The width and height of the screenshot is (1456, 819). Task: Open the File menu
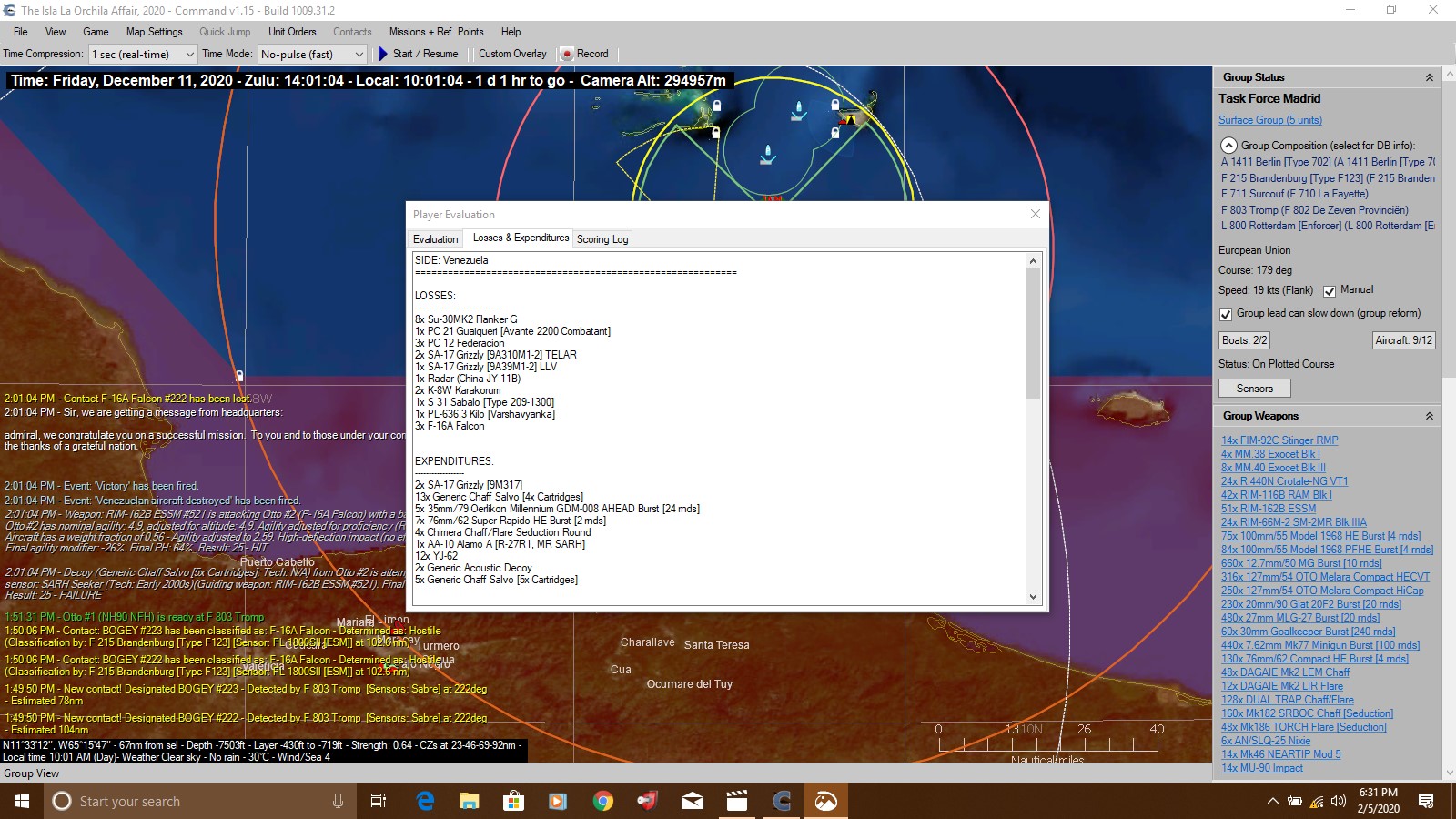pyautogui.click(x=20, y=32)
